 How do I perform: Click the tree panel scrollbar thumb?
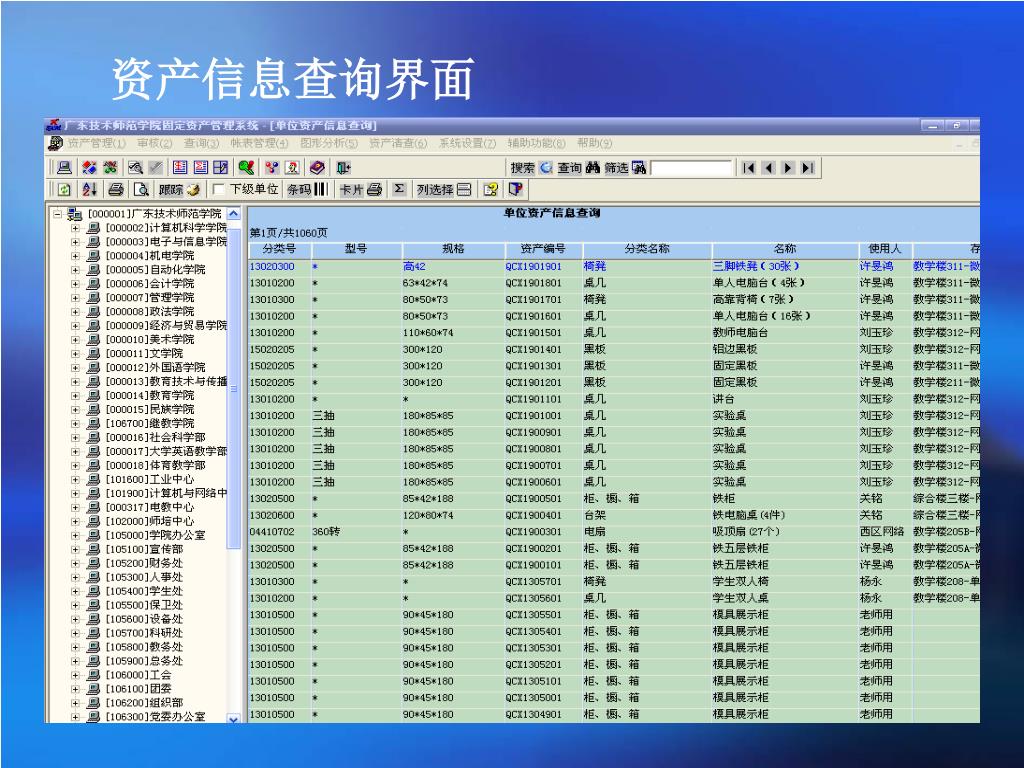point(233,389)
